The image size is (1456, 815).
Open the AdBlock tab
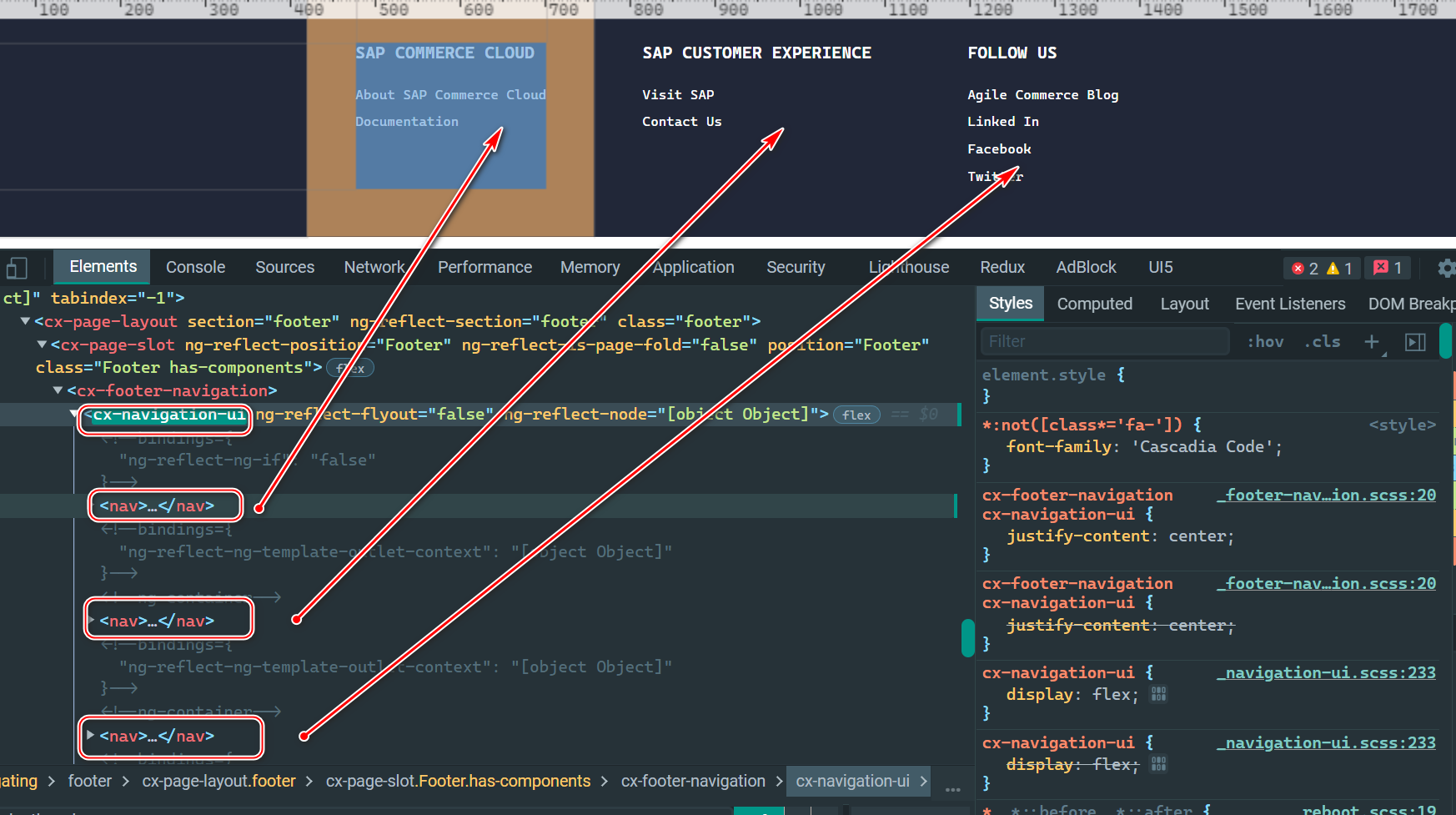coord(1086,267)
